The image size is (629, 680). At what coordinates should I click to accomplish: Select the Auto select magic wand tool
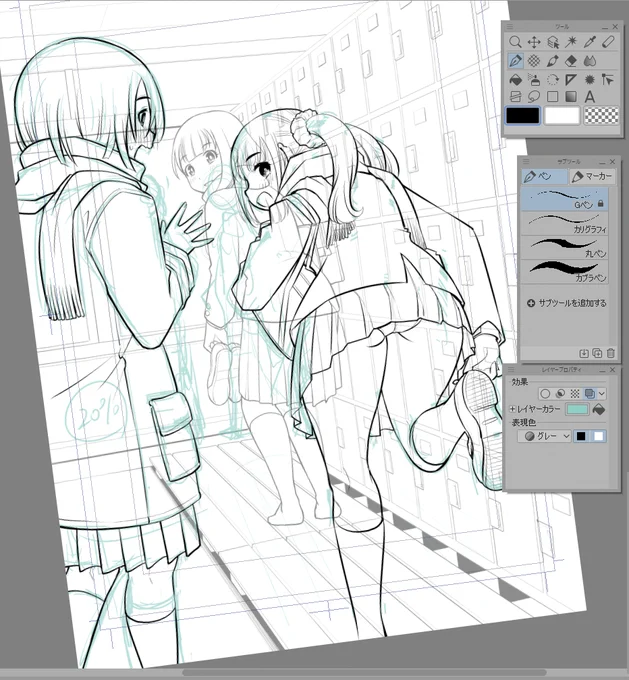(x=571, y=42)
